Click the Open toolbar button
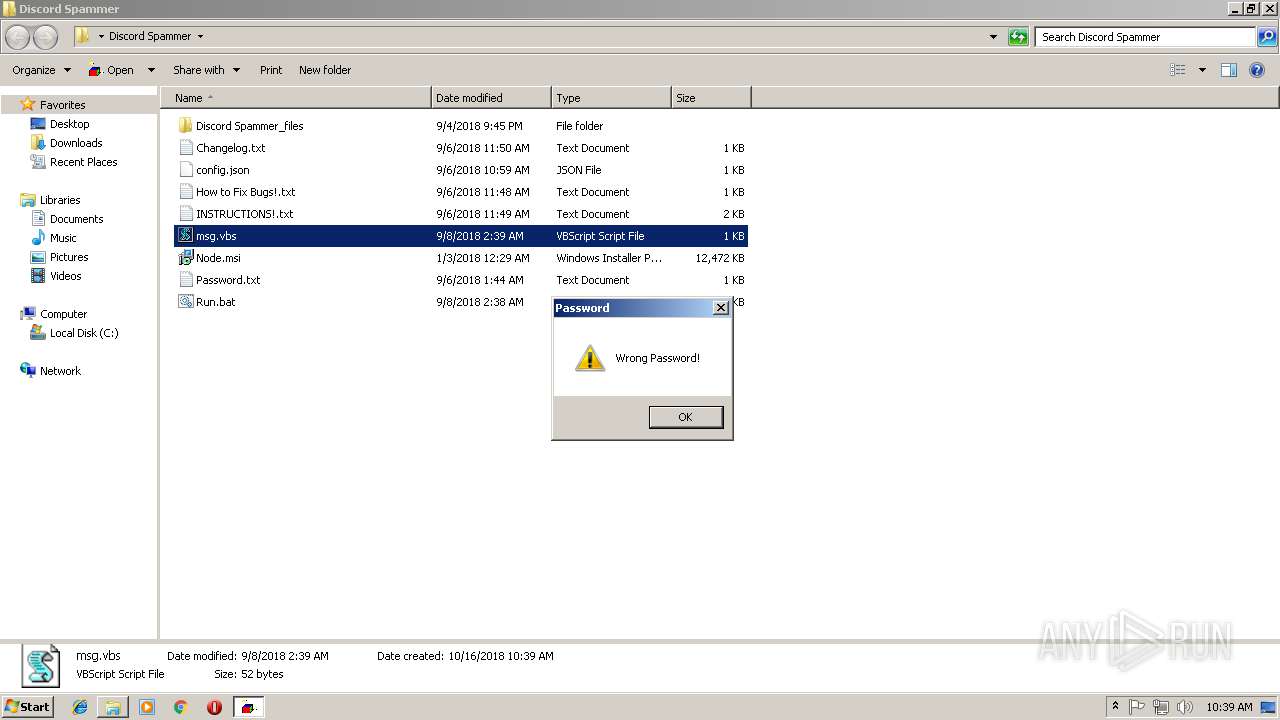The height and width of the screenshot is (720, 1280). pyautogui.click(x=111, y=70)
